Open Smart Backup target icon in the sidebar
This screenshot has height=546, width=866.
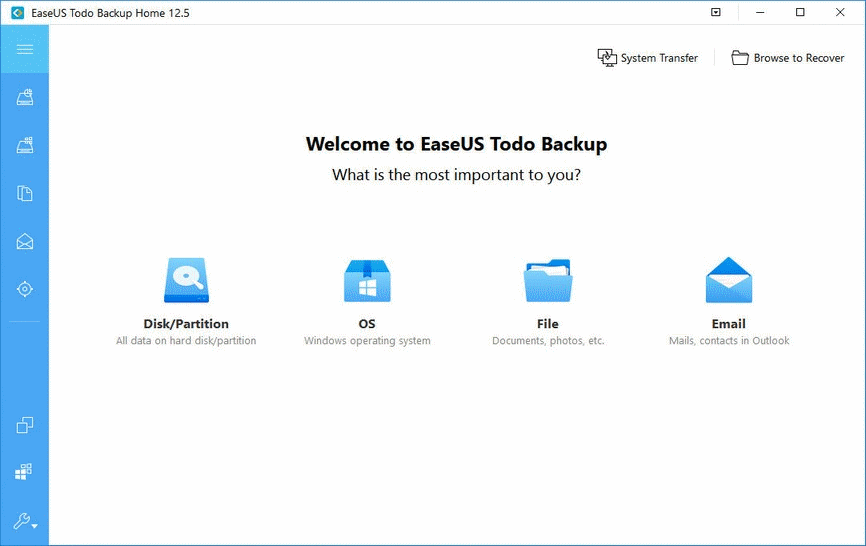tap(25, 289)
